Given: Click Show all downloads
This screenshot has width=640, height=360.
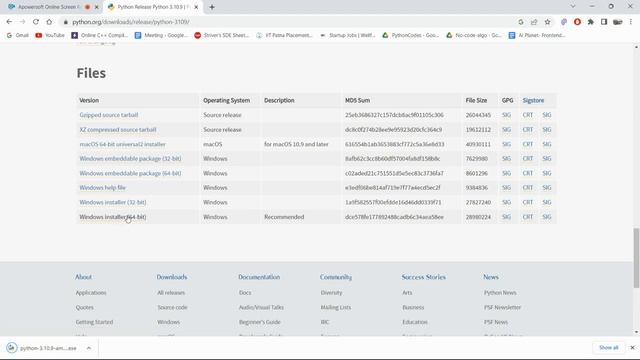Looking at the screenshot, I should coord(609,348).
